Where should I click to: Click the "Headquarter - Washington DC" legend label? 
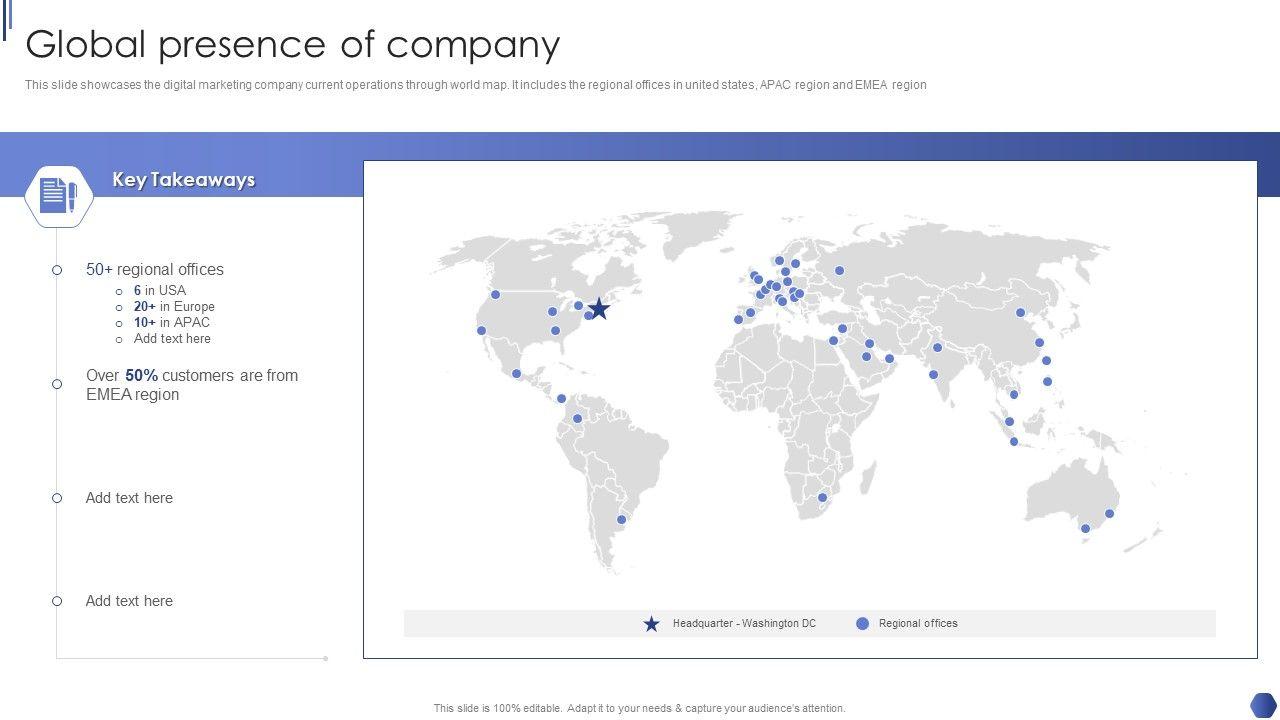(744, 624)
